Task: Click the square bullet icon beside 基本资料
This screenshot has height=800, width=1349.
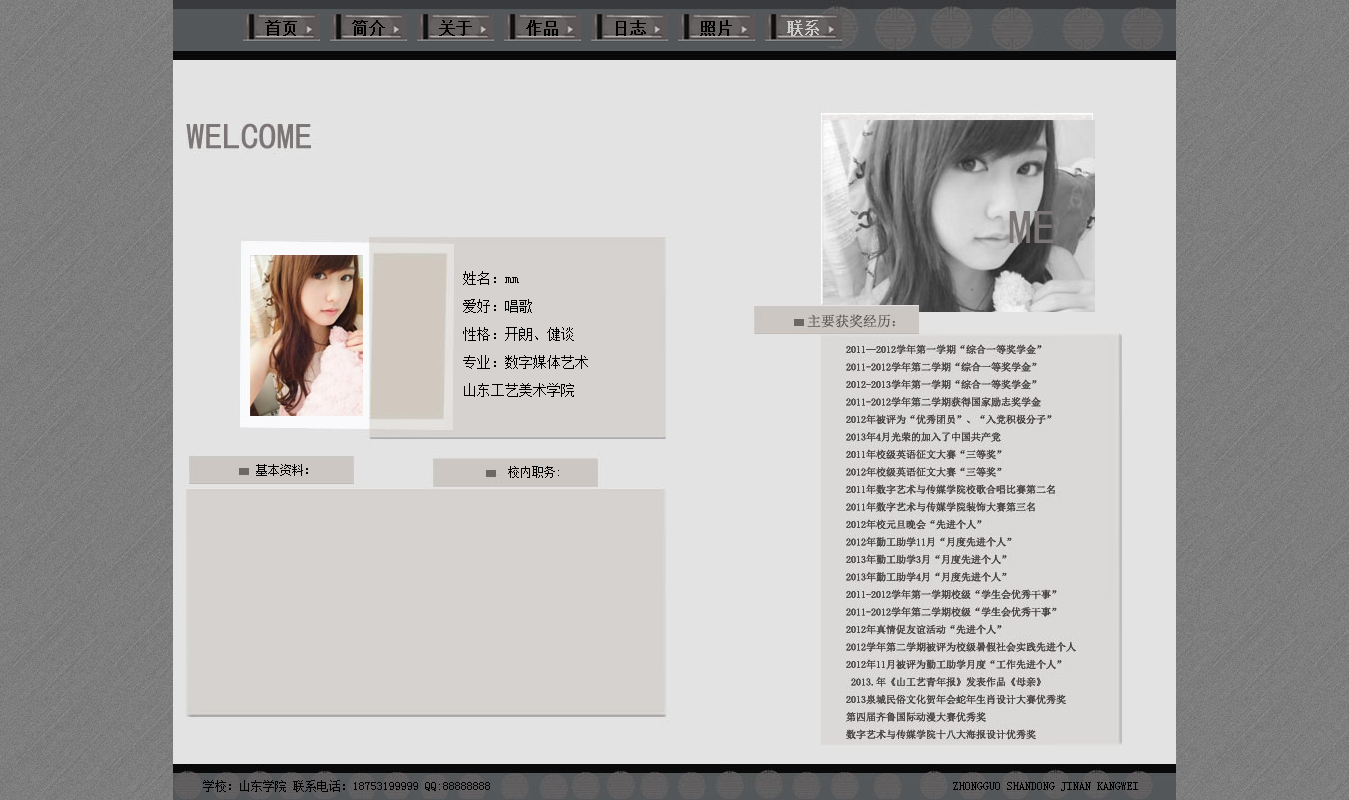Action: tap(244, 471)
